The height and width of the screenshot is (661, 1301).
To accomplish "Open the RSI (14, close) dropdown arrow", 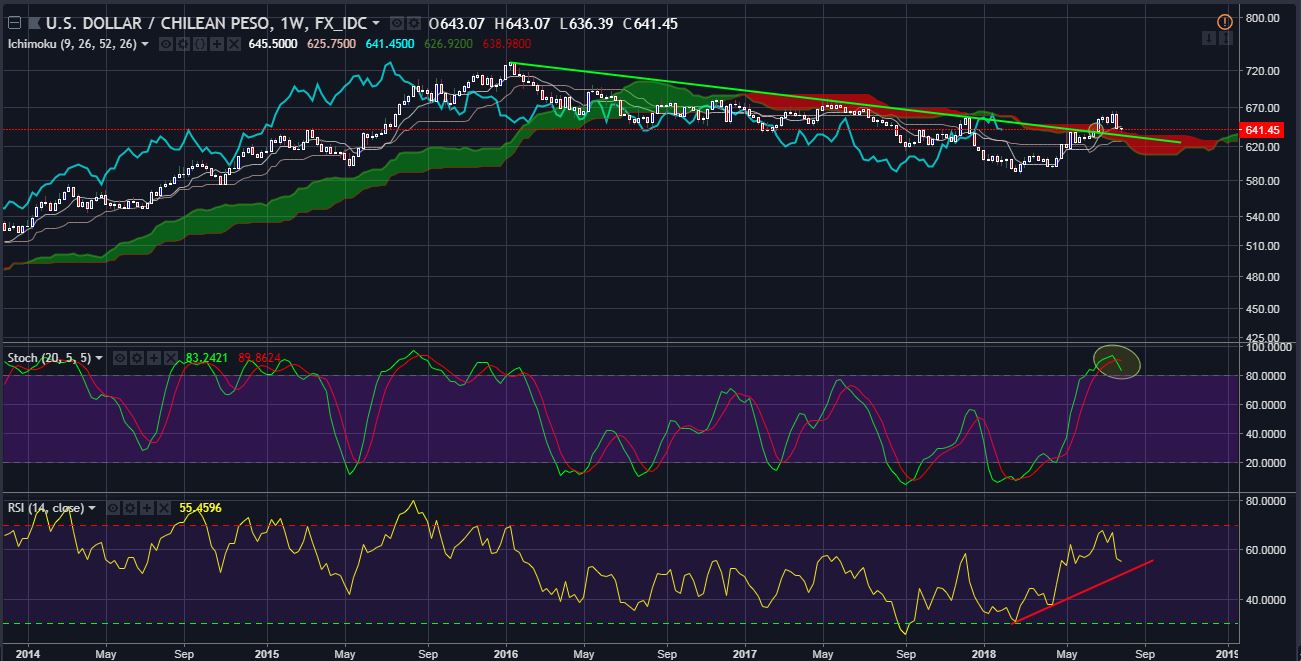I will coord(92,508).
